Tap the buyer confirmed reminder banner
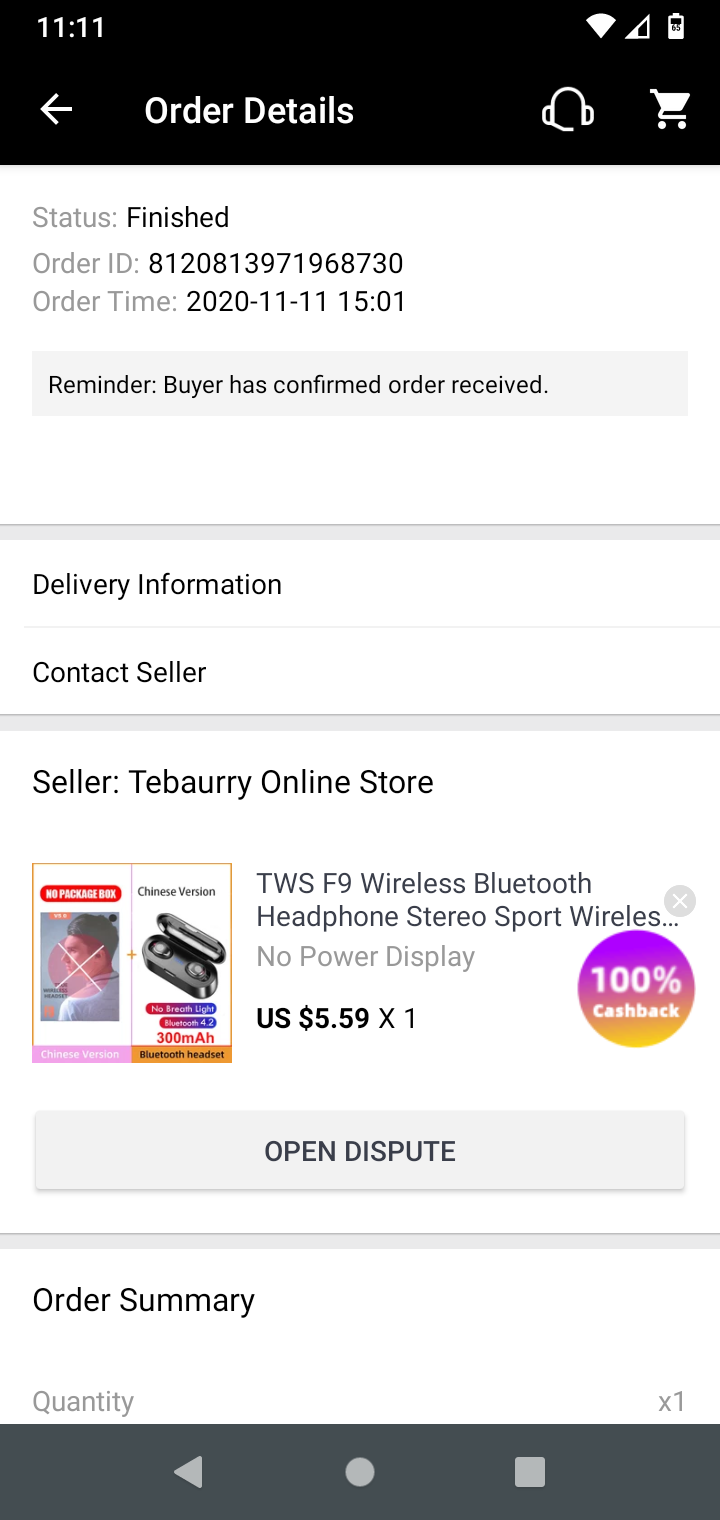The width and height of the screenshot is (720, 1520). (360, 384)
